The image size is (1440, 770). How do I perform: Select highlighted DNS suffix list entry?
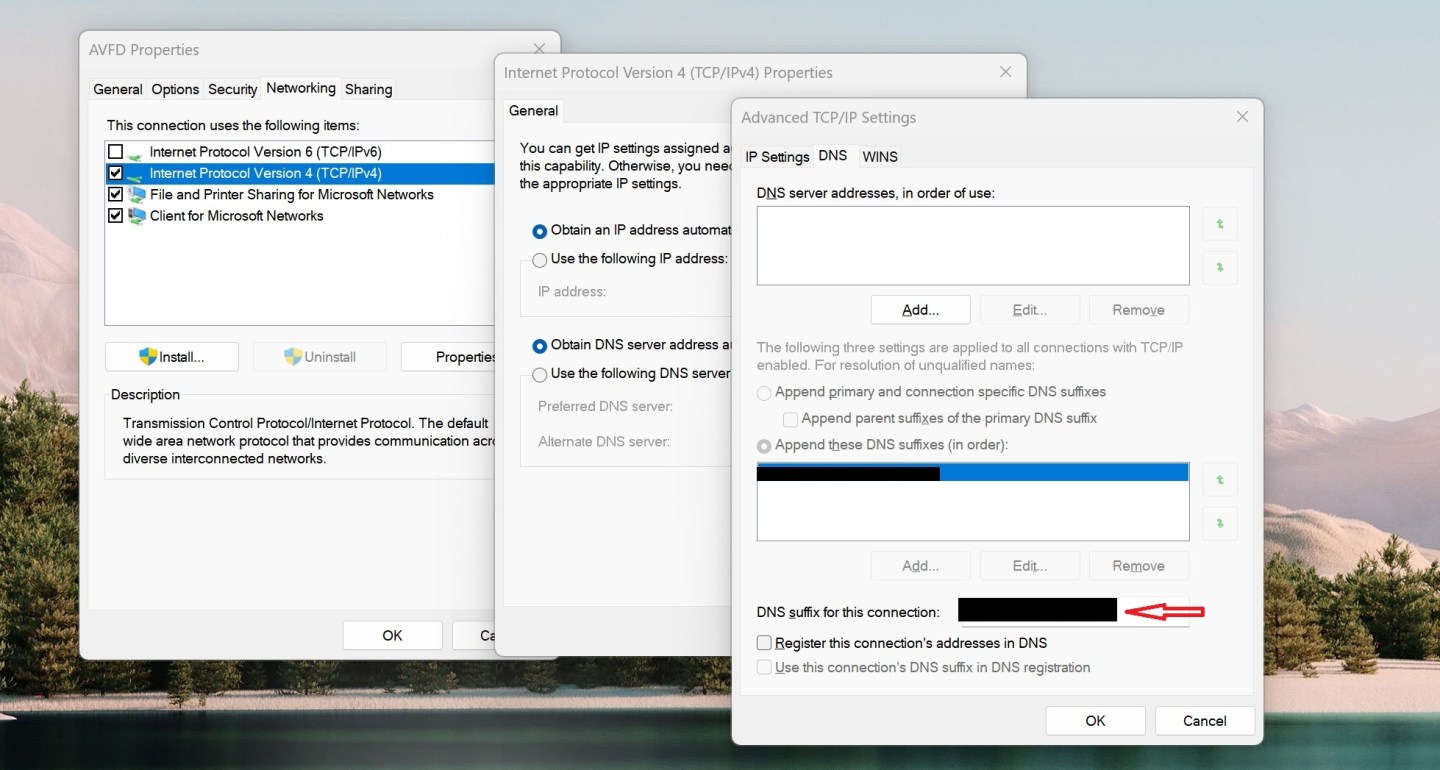[973, 472]
